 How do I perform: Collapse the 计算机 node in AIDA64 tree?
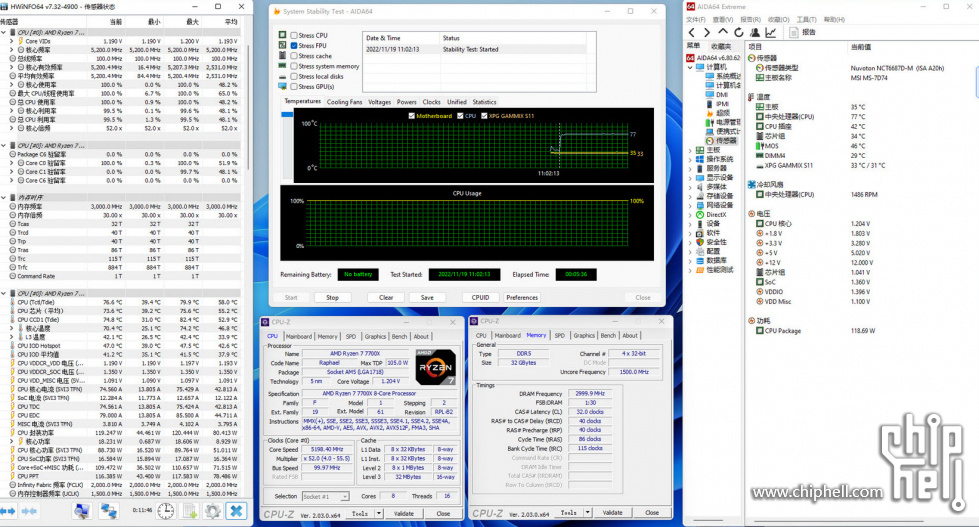(690, 67)
